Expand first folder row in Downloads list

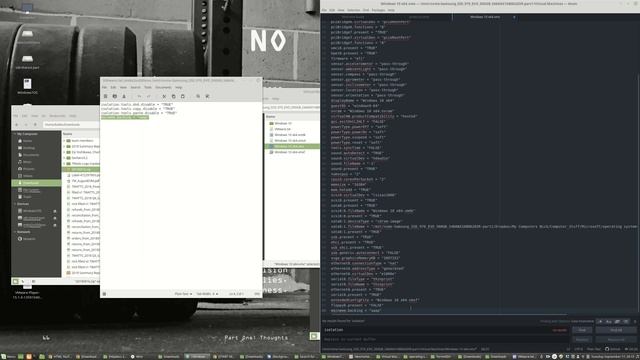(64, 140)
